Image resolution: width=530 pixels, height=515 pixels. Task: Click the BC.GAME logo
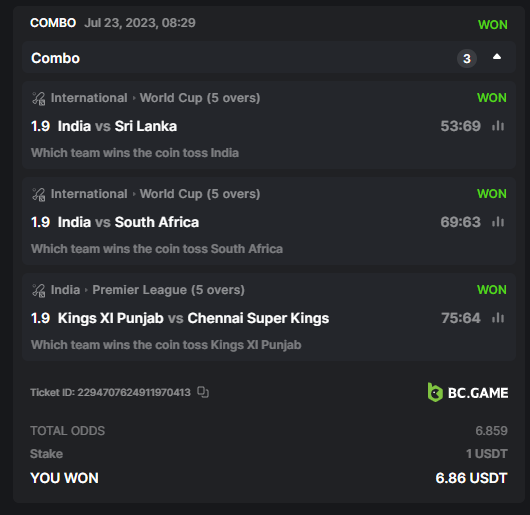pyautogui.click(x=467, y=392)
